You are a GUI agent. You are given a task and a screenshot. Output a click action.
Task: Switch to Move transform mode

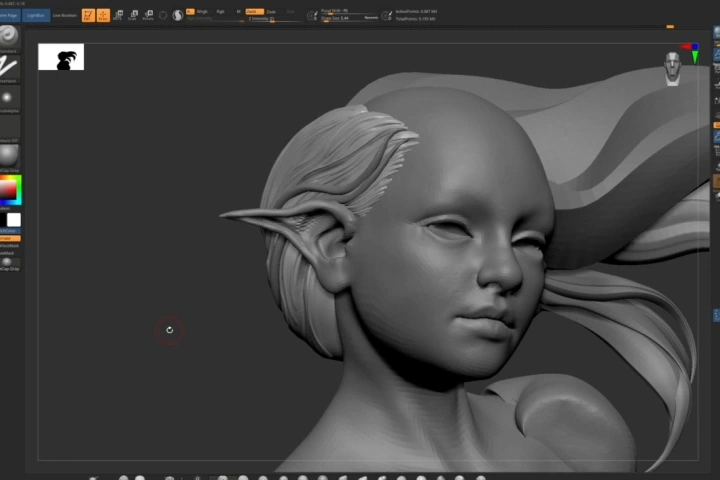[x=118, y=15]
